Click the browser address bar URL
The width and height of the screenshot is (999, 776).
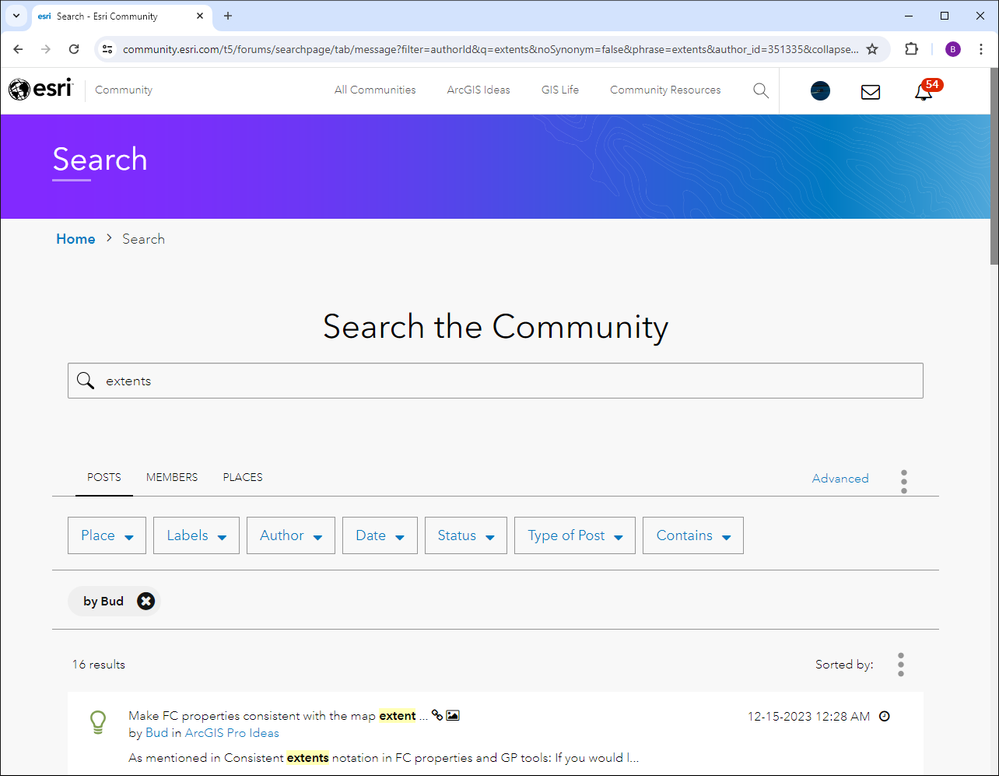[x=489, y=49]
